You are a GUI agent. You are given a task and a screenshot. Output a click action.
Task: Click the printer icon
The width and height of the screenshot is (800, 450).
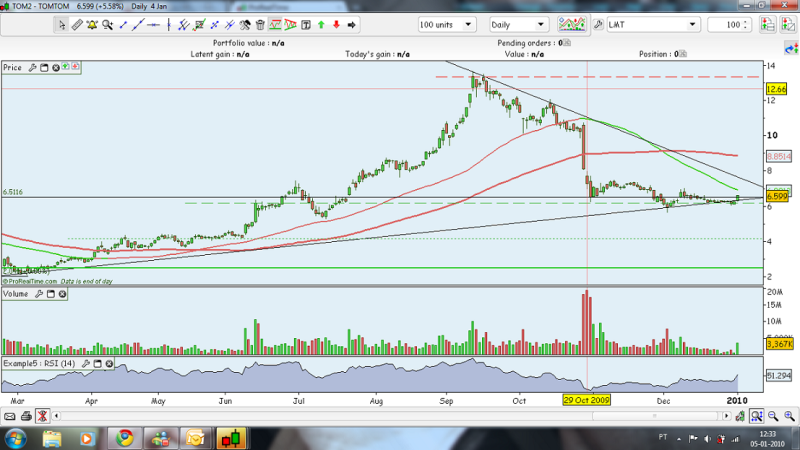point(26,416)
